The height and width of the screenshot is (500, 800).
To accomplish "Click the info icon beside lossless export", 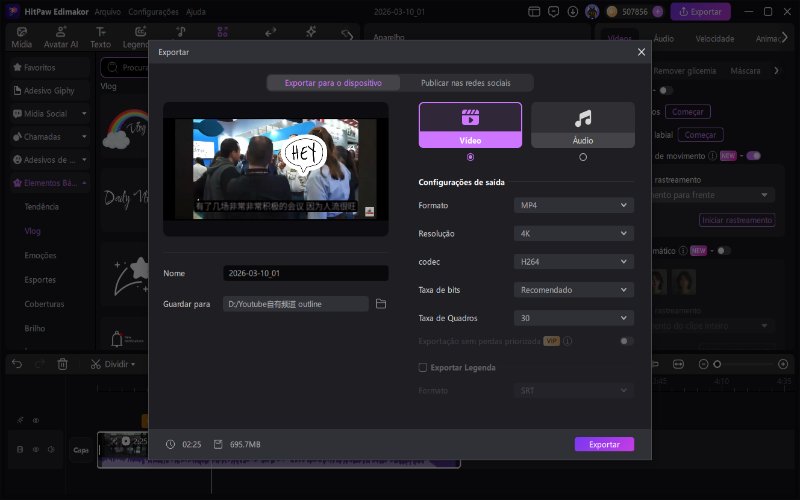I will tap(567, 341).
